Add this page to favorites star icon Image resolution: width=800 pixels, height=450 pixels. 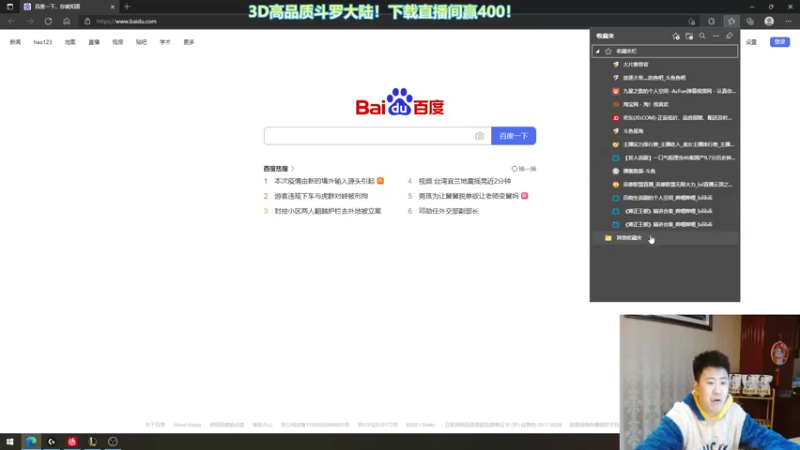(691, 21)
